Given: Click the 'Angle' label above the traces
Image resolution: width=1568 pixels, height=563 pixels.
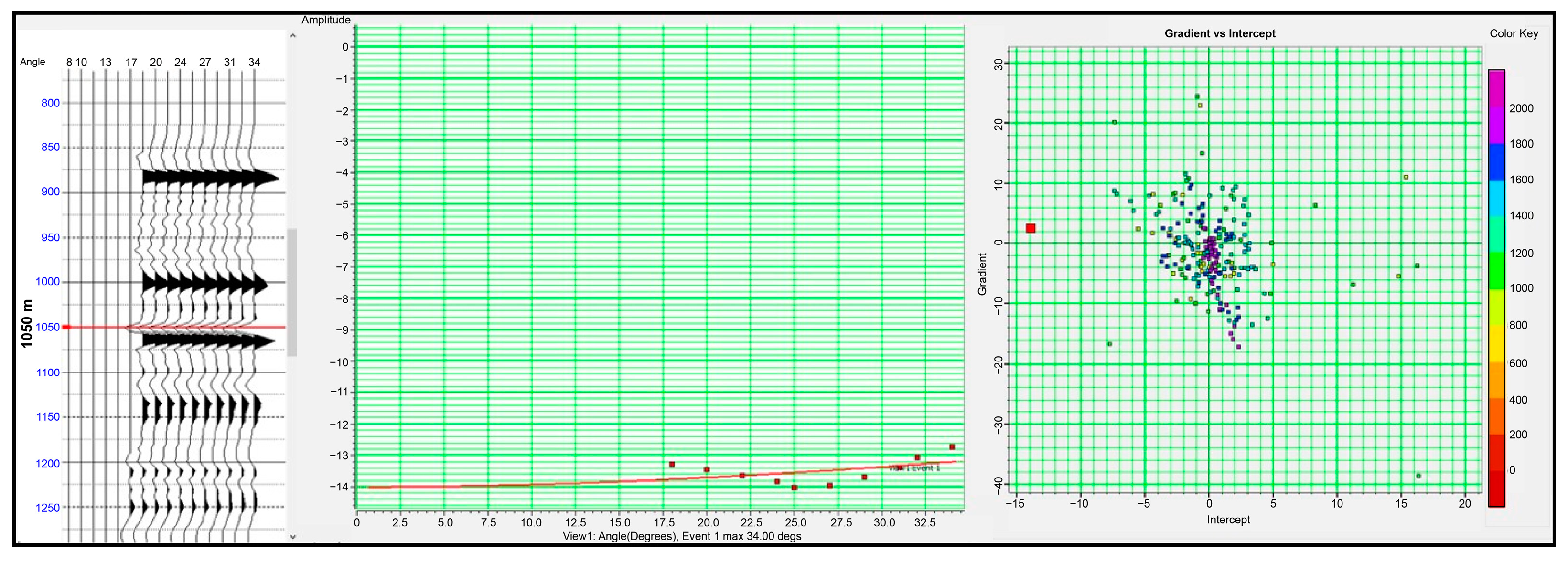Looking at the screenshot, I should [32, 62].
